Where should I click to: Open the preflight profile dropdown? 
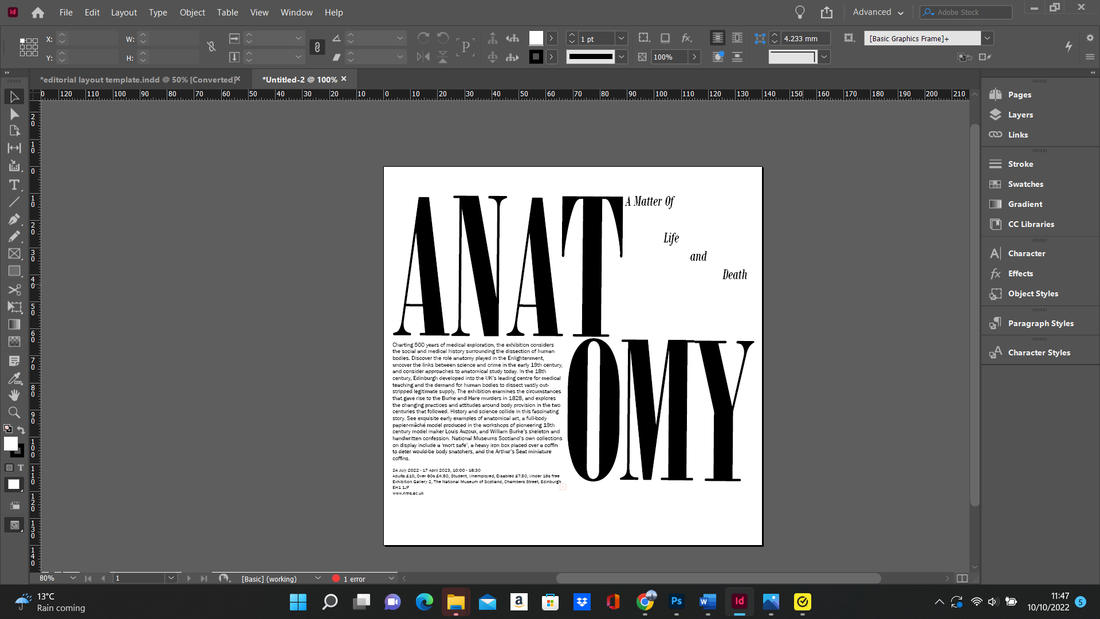317,578
